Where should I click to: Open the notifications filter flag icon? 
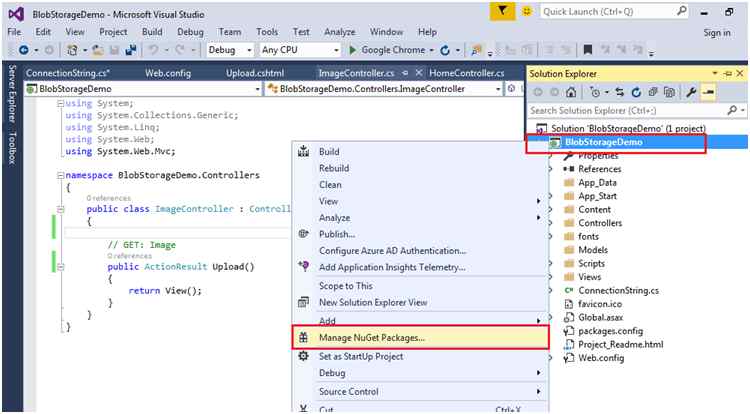[502, 11]
